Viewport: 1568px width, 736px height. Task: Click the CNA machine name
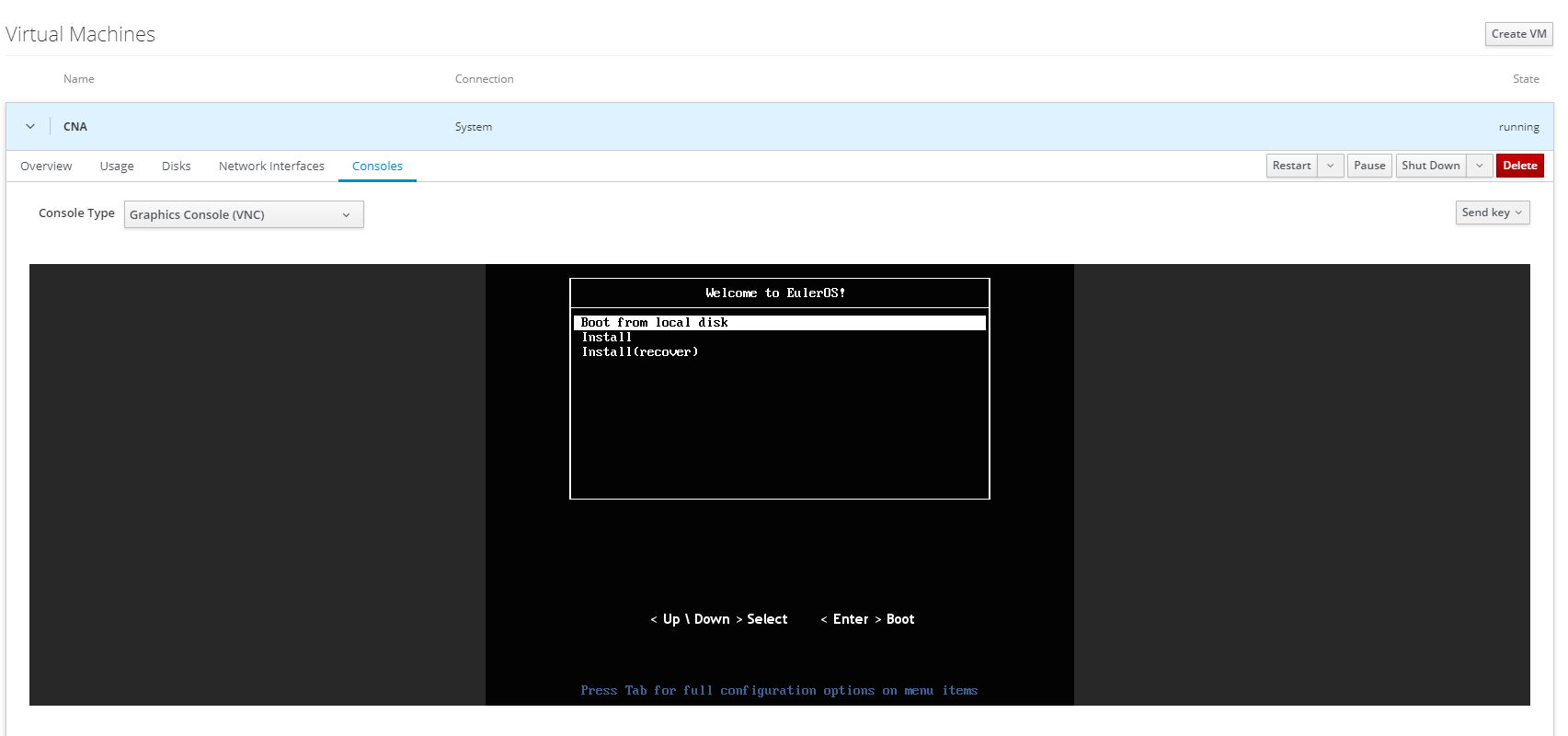click(75, 127)
